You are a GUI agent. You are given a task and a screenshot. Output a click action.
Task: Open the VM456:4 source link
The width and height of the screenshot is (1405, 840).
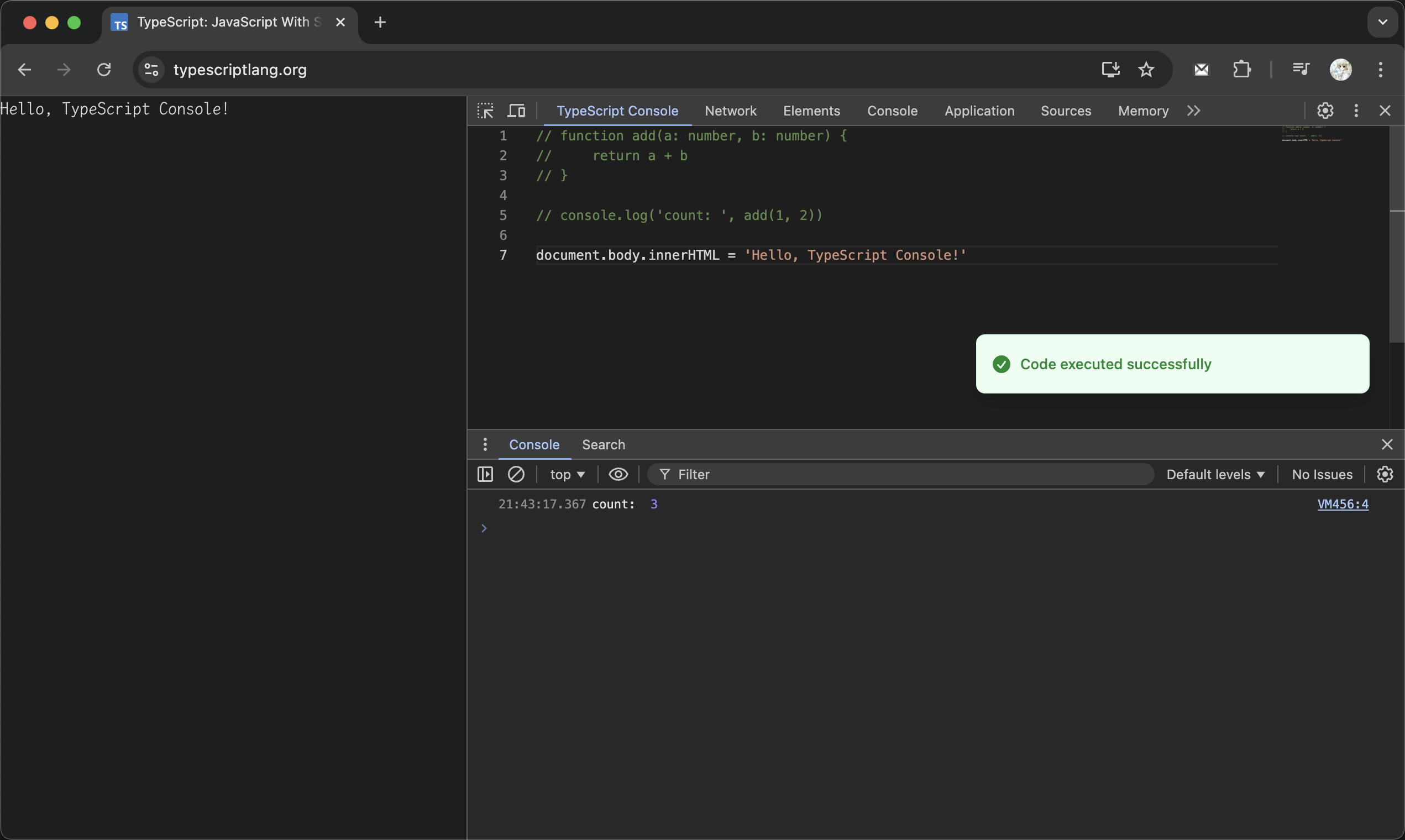click(x=1343, y=504)
